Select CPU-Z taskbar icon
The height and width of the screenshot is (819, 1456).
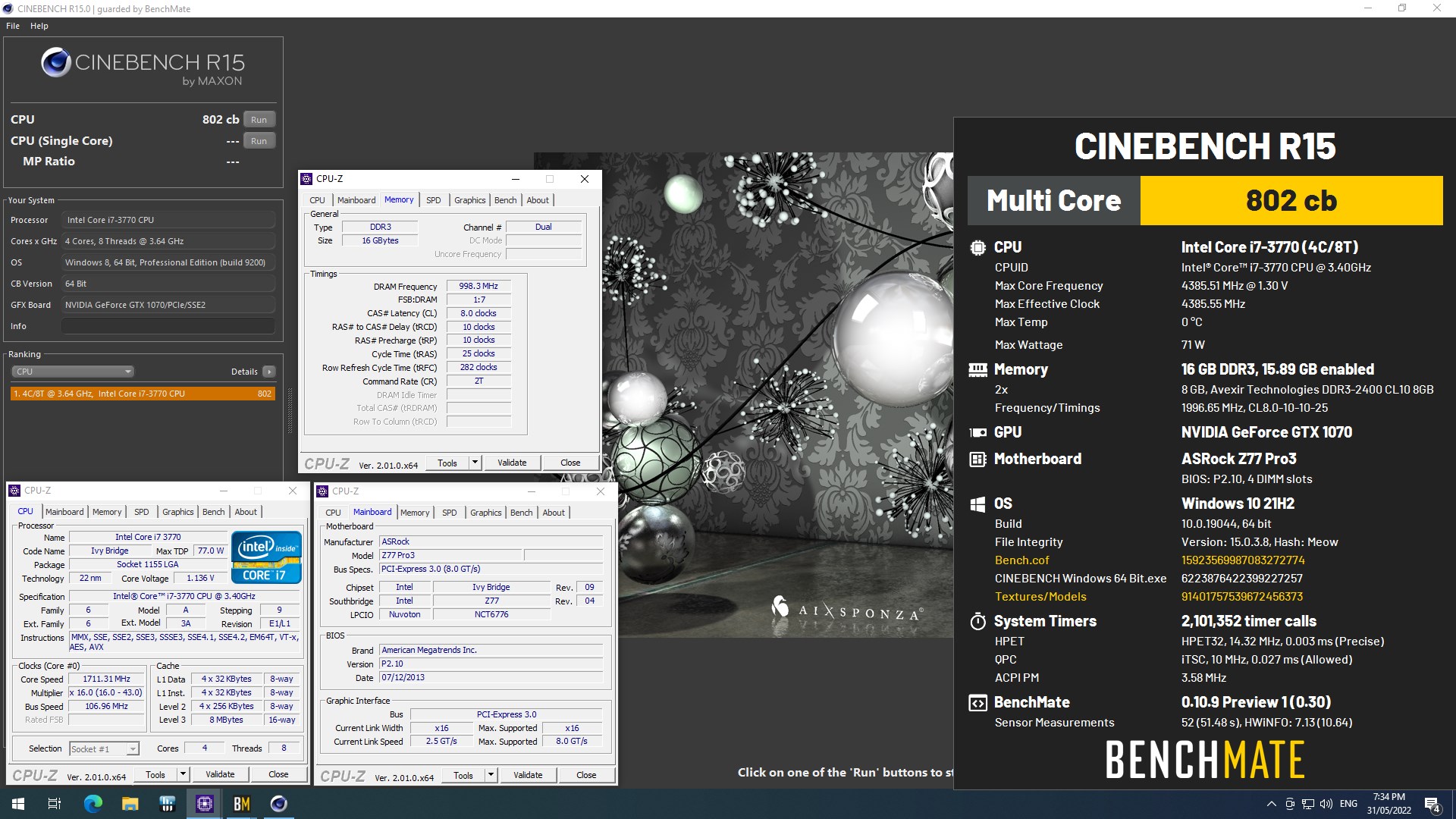pos(204,804)
